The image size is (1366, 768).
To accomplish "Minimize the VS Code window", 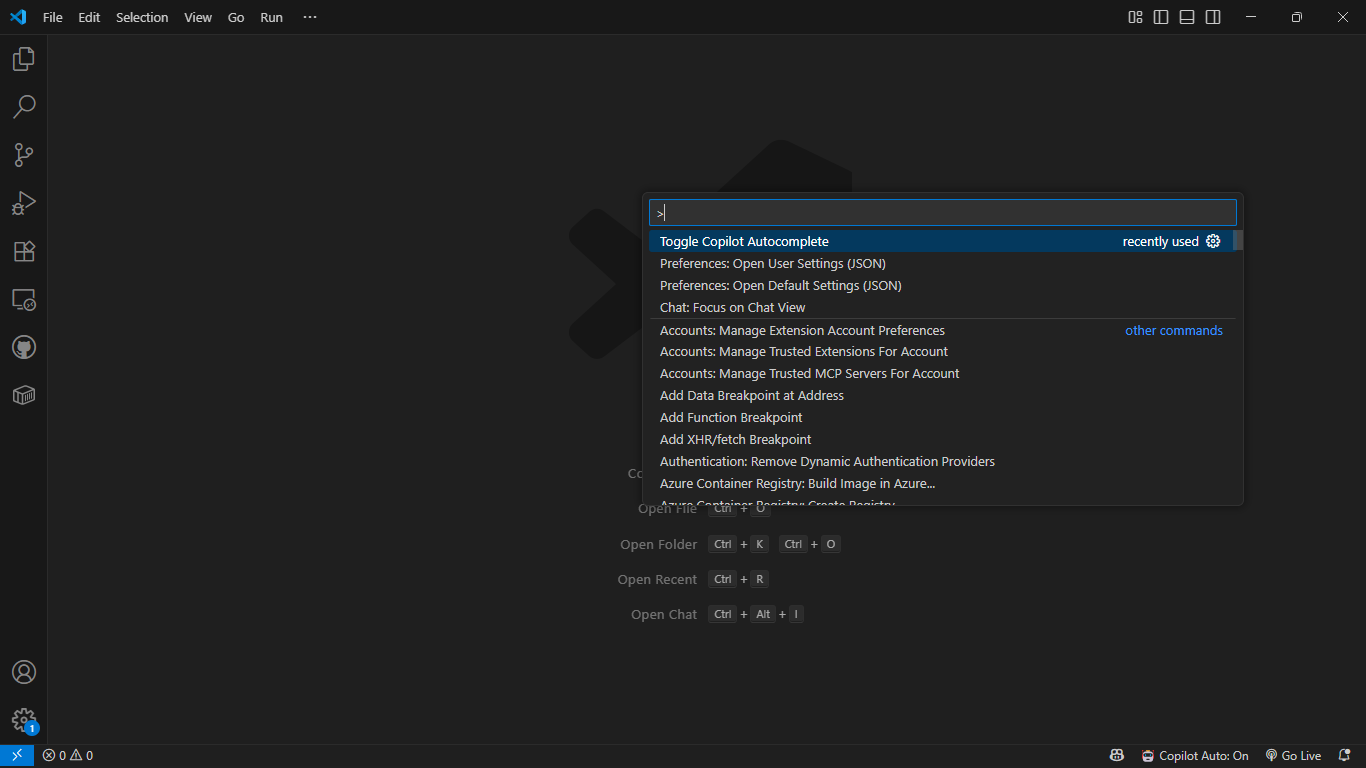I will tap(1250, 17).
